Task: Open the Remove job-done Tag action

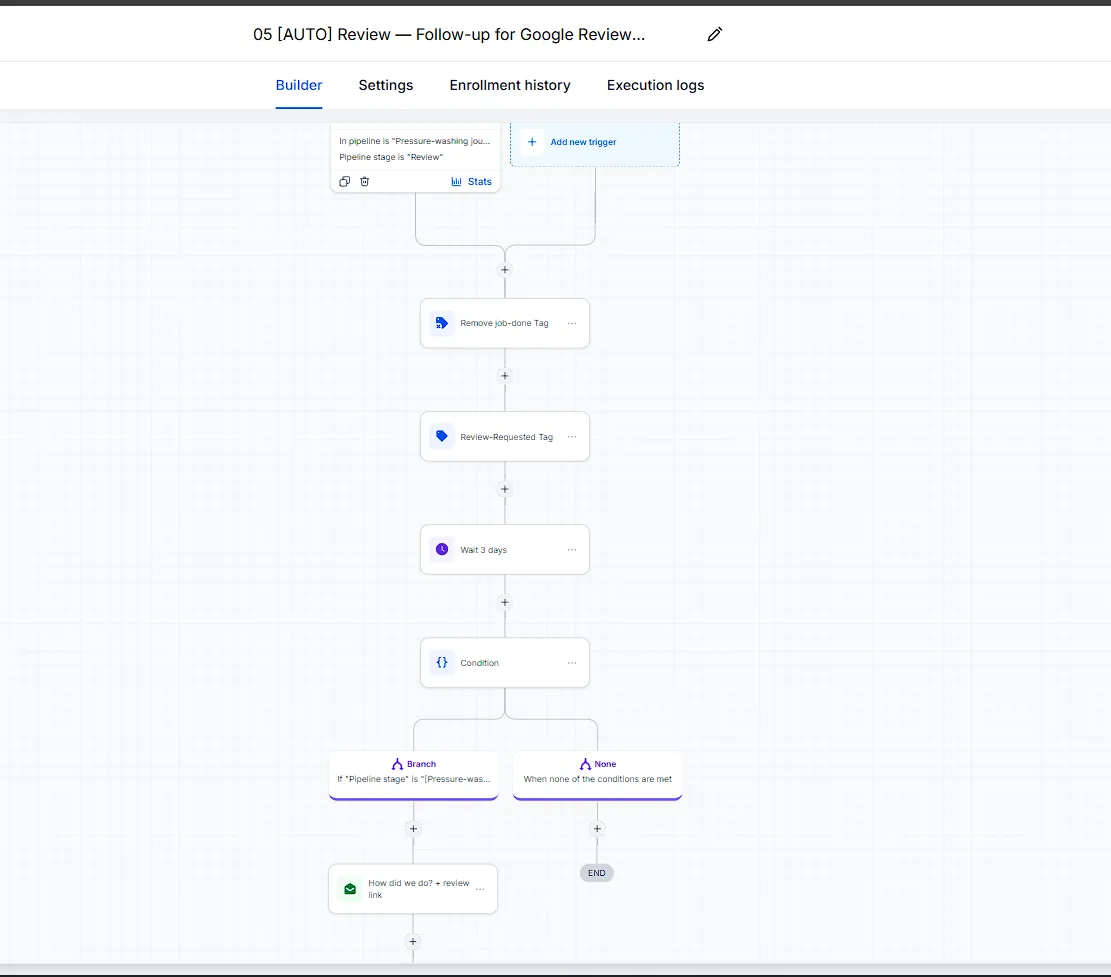Action: 504,323
